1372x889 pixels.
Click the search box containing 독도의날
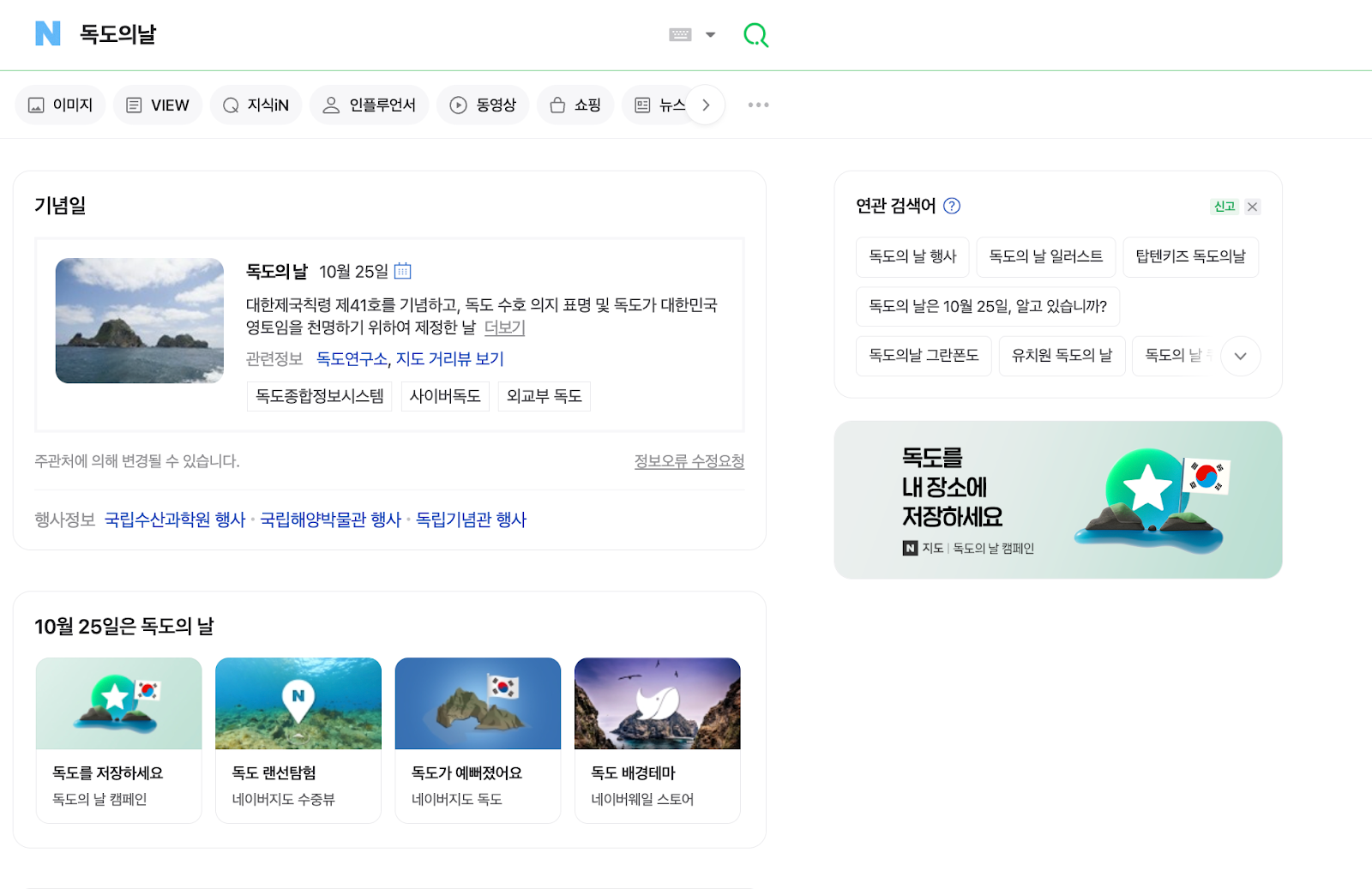[x=369, y=34]
